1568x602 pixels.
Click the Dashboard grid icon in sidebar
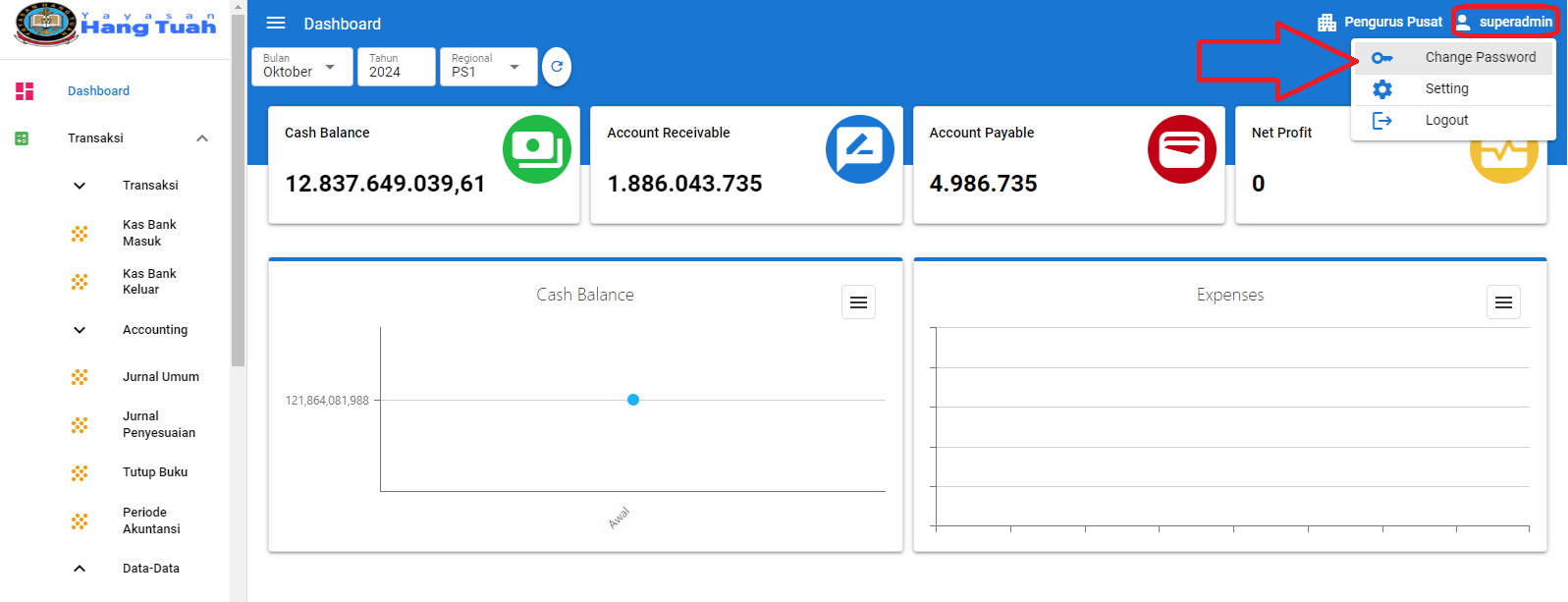[25, 91]
